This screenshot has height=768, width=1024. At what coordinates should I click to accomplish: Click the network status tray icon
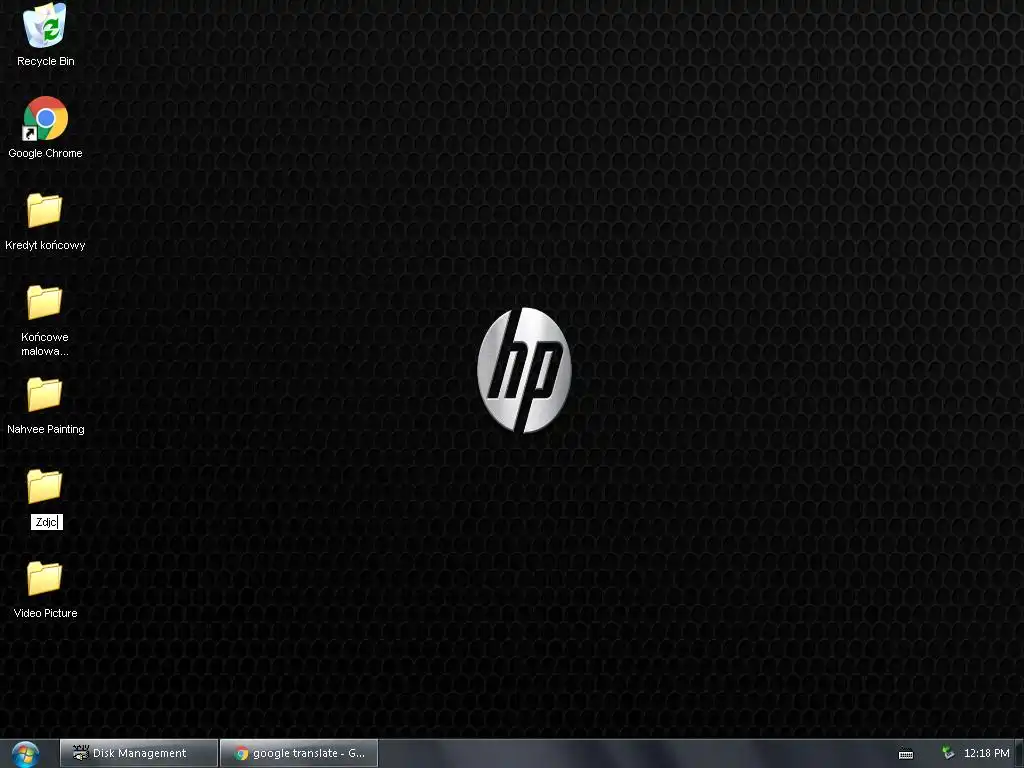948,753
